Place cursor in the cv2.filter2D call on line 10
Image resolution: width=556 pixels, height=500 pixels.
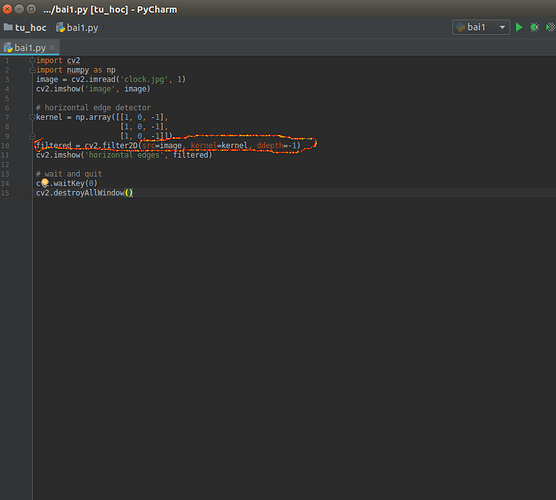[x=111, y=146]
